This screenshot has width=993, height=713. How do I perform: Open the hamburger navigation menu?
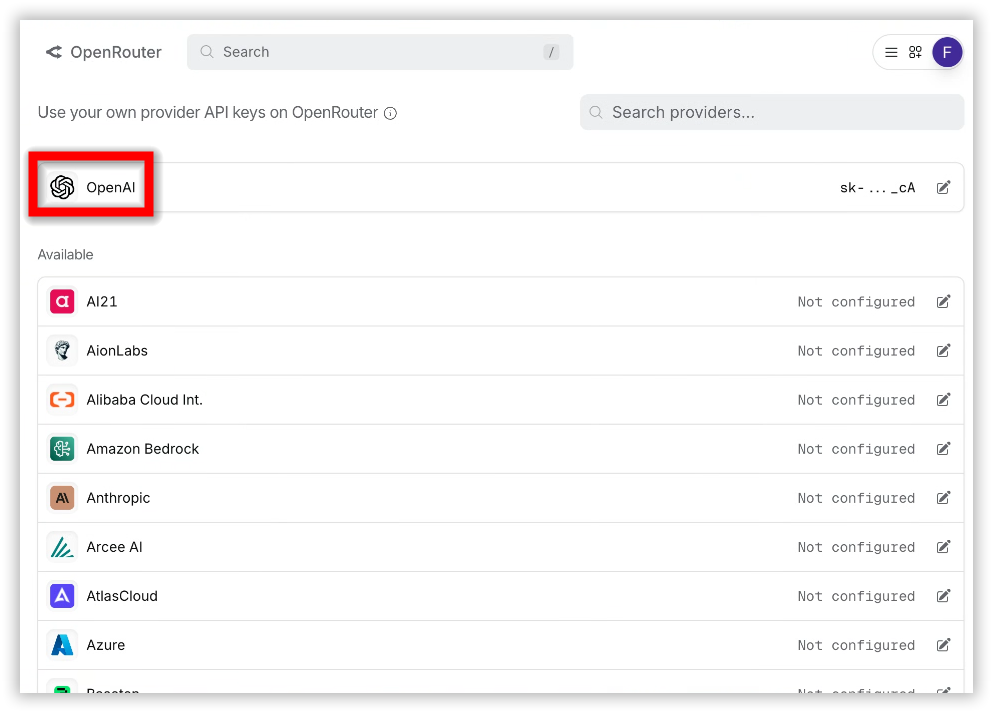click(891, 52)
